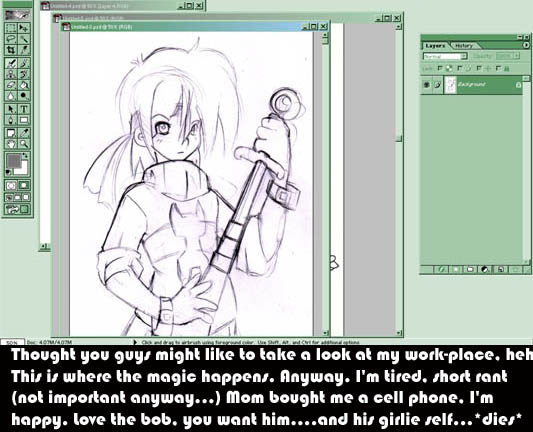Screen dimensions: 533x432
Task: Click the foreground gray color swatch
Action: (x=14, y=161)
